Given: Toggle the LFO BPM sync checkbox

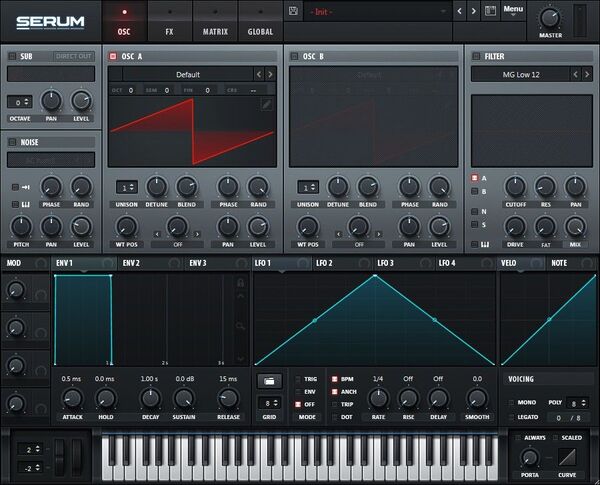Looking at the screenshot, I should pos(334,379).
